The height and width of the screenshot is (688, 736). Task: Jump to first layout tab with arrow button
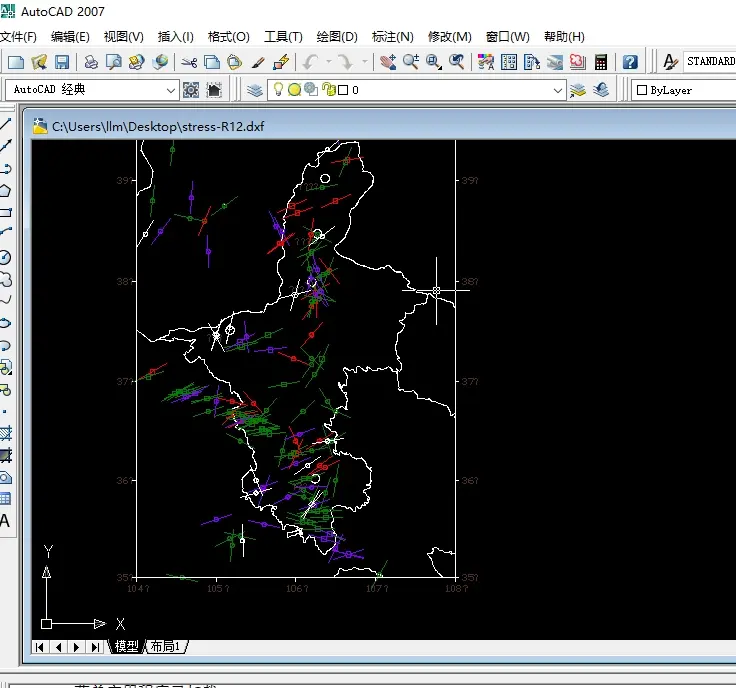[x=40, y=647]
